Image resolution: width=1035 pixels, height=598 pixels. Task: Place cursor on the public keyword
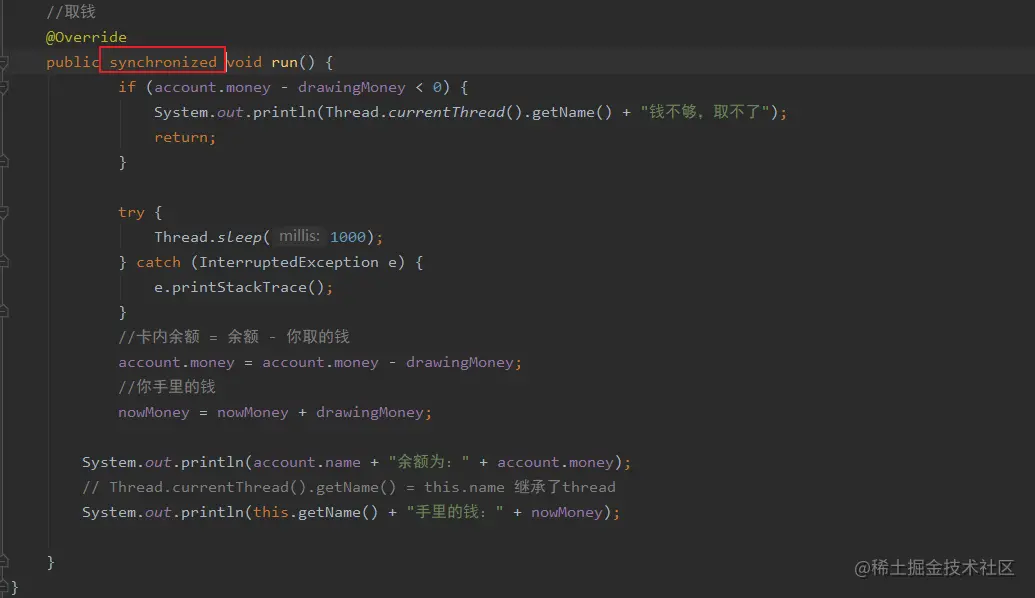coord(73,62)
